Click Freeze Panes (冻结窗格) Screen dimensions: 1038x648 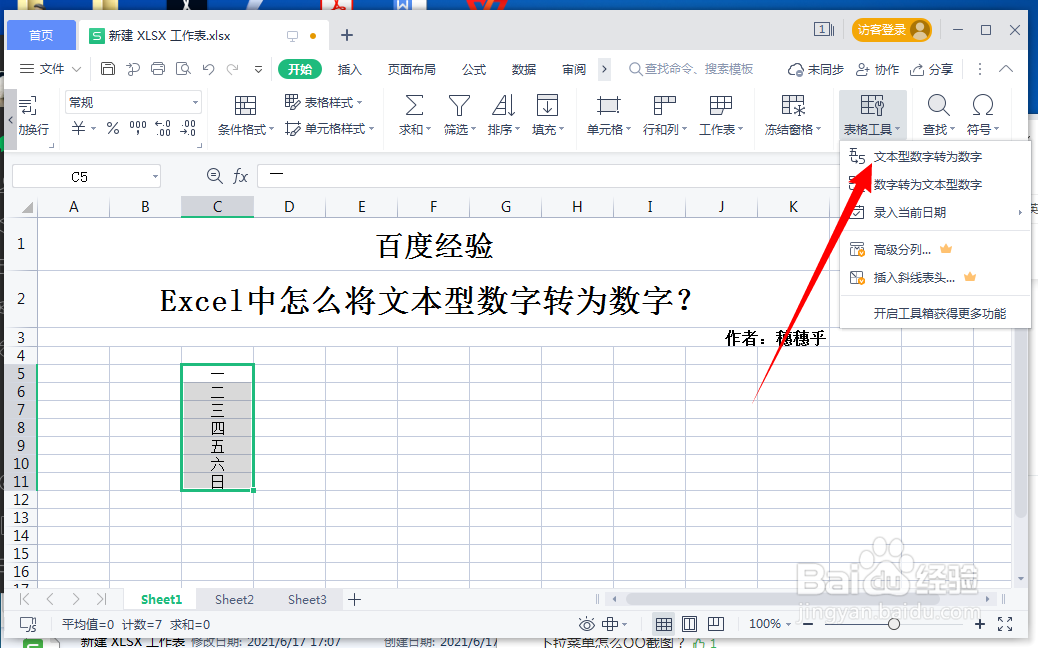pos(792,115)
